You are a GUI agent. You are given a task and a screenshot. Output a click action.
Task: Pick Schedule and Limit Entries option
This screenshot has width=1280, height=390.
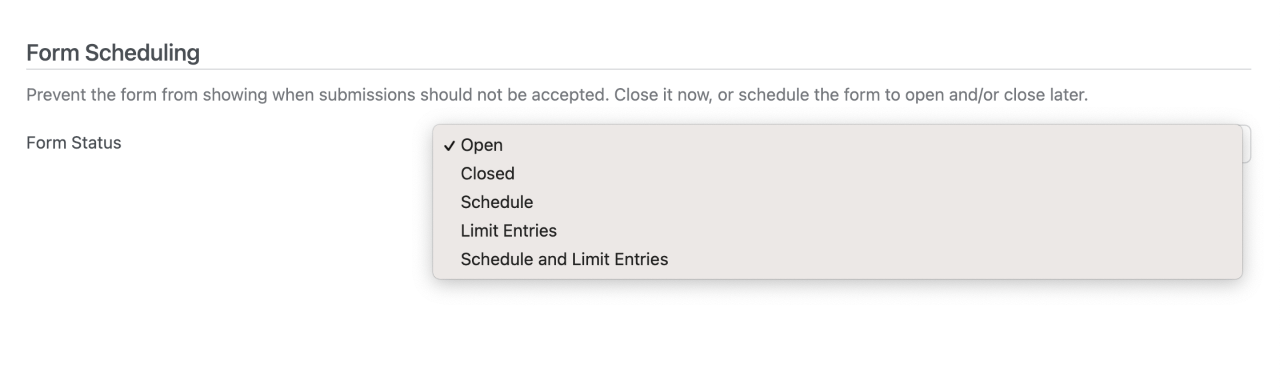pos(837,259)
